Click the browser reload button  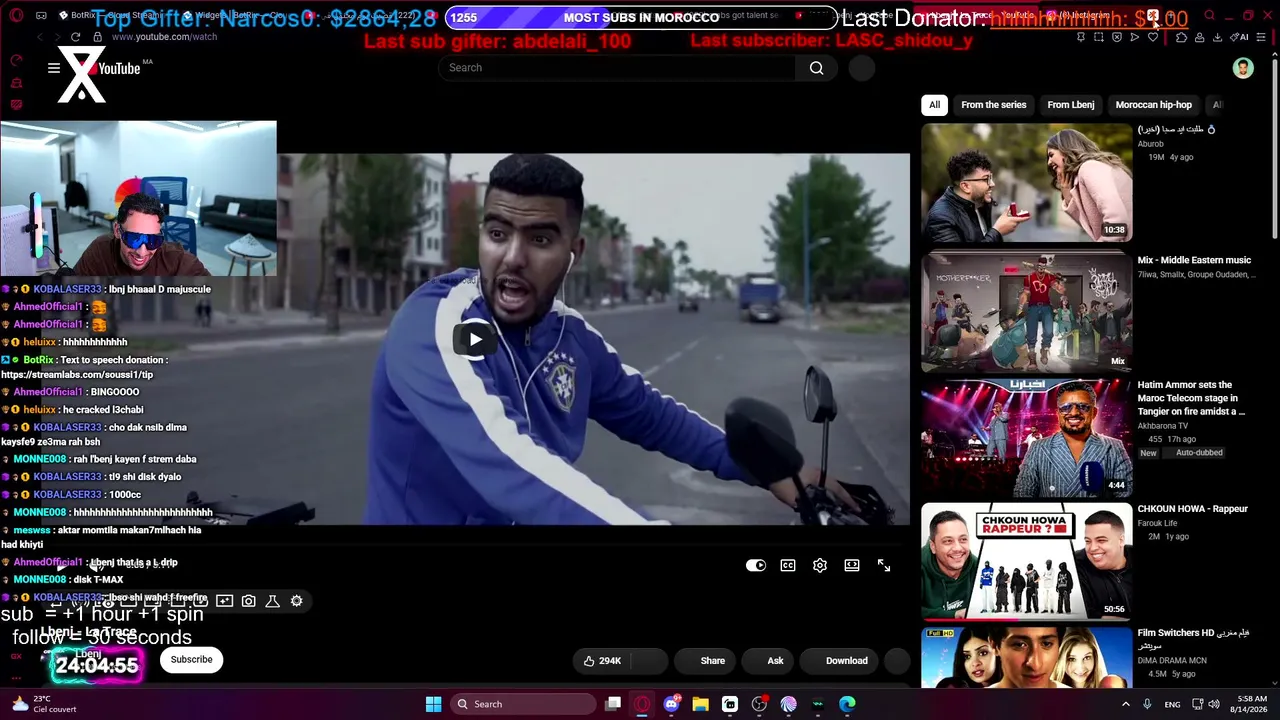click(76, 37)
